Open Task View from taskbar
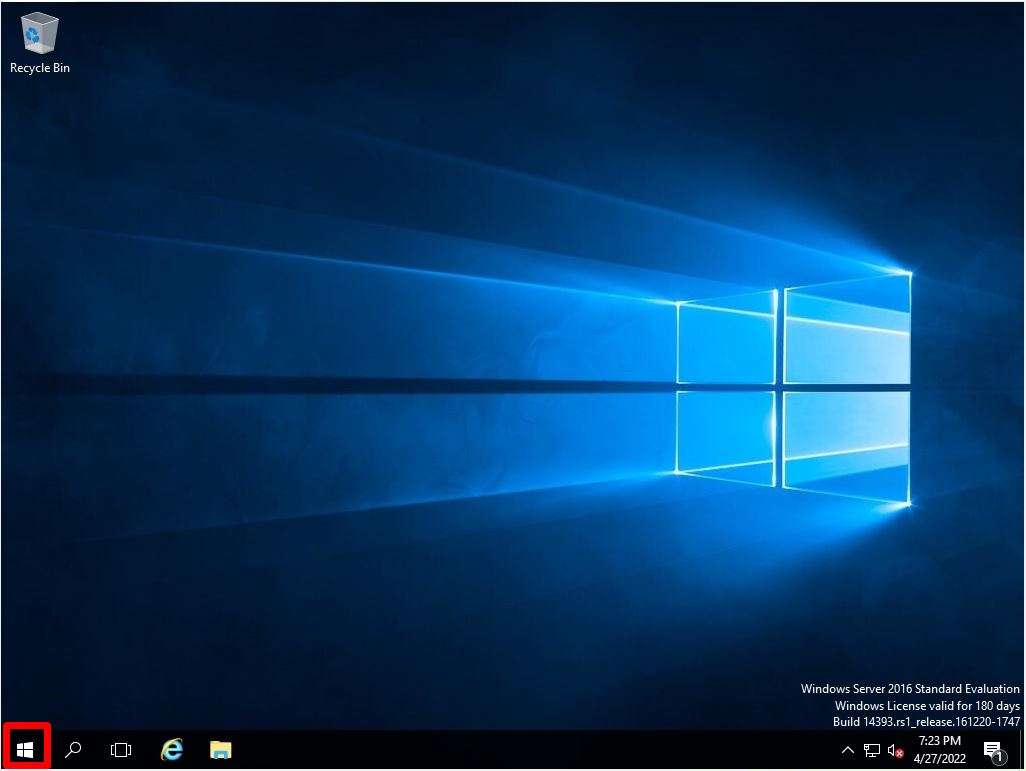The height and width of the screenshot is (771, 1026). tap(121, 749)
